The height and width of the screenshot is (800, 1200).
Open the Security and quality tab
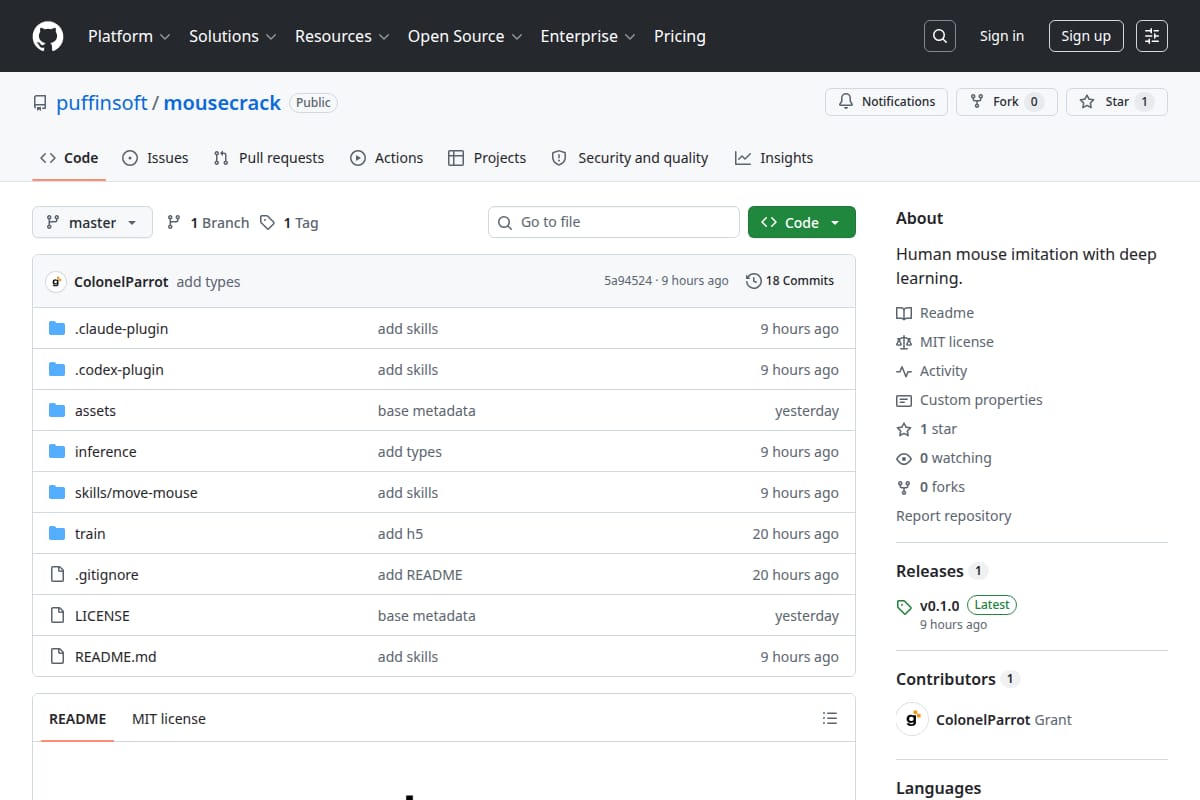click(x=630, y=158)
